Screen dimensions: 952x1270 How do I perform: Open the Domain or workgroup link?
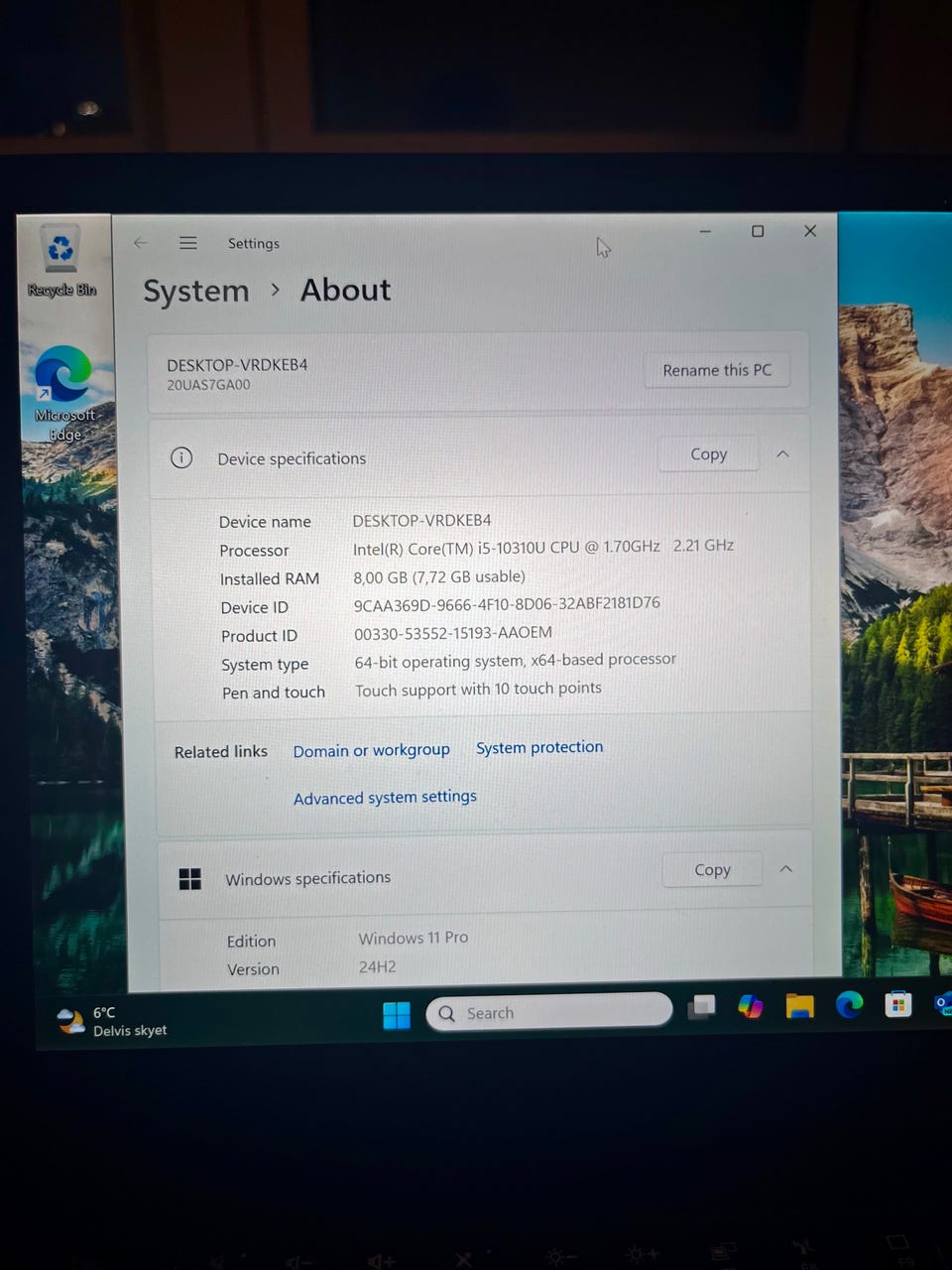[371, 751]
